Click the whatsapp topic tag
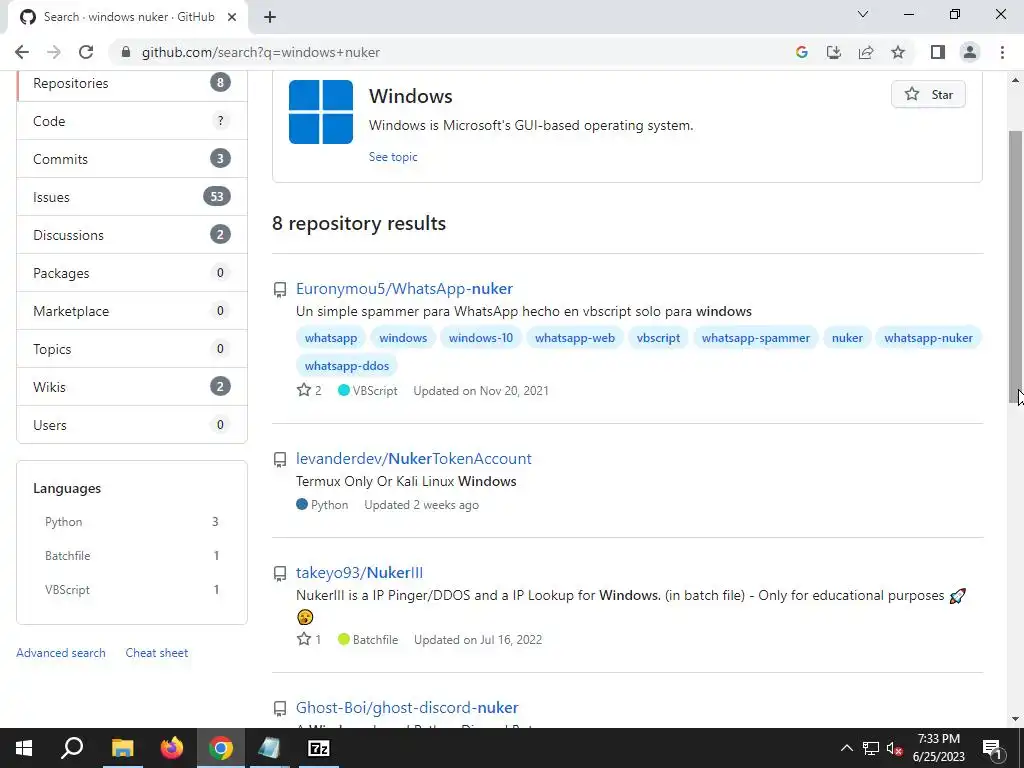The image size is (1024, 768). pos(331,338)
